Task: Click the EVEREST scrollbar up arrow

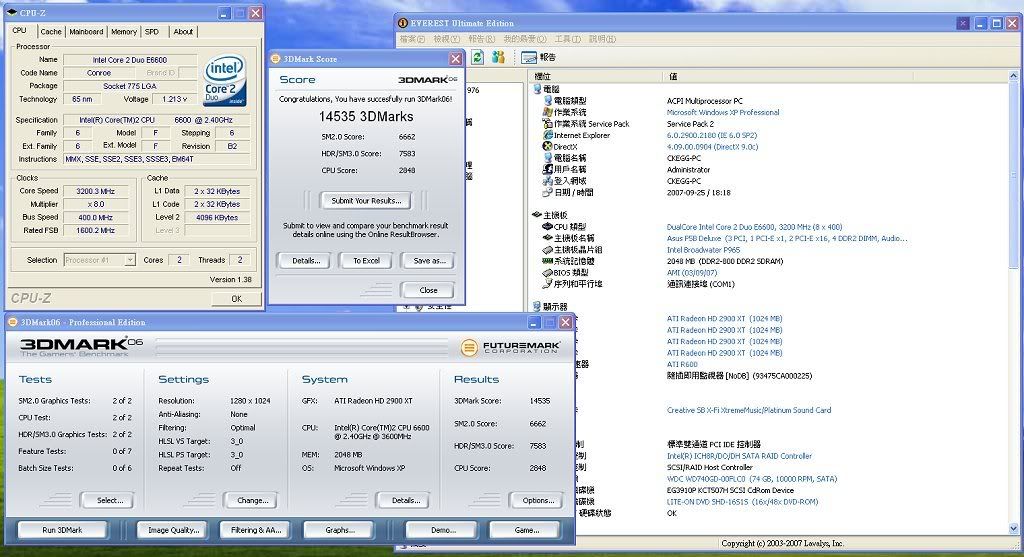Action: pyautogui.click(x=1013, y=76)
